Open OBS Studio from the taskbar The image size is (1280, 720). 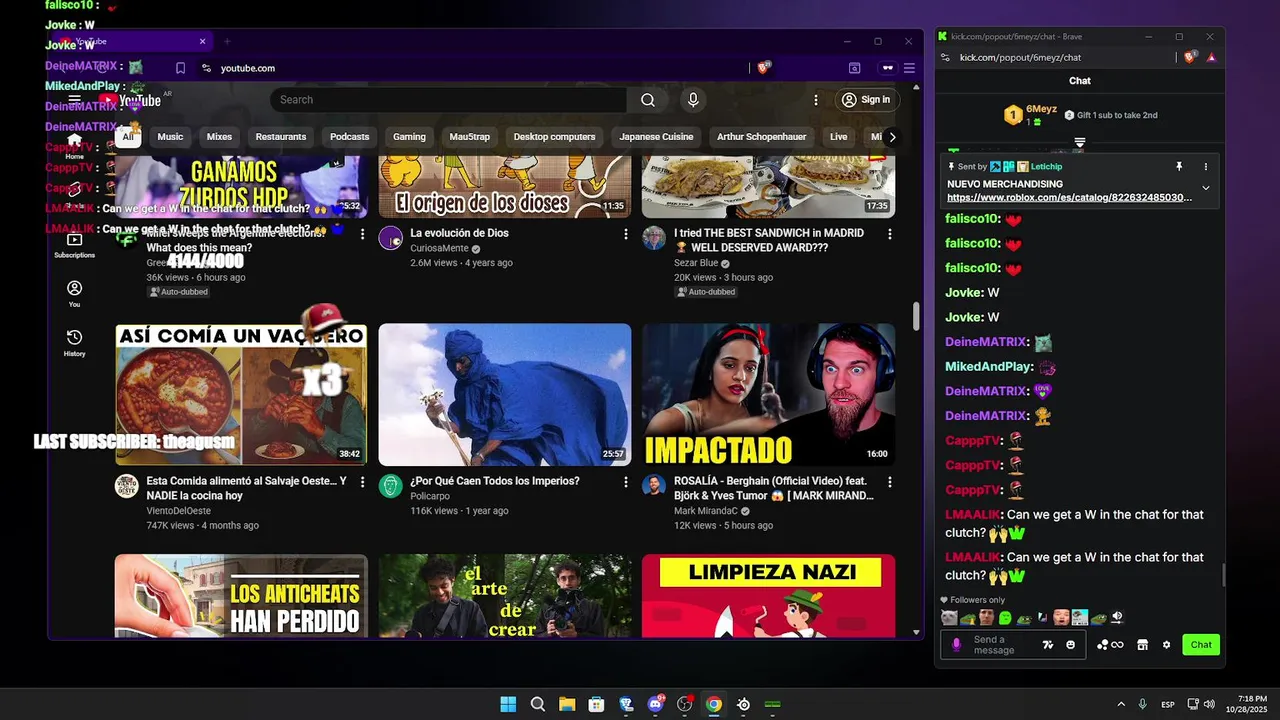click(685, 704)
